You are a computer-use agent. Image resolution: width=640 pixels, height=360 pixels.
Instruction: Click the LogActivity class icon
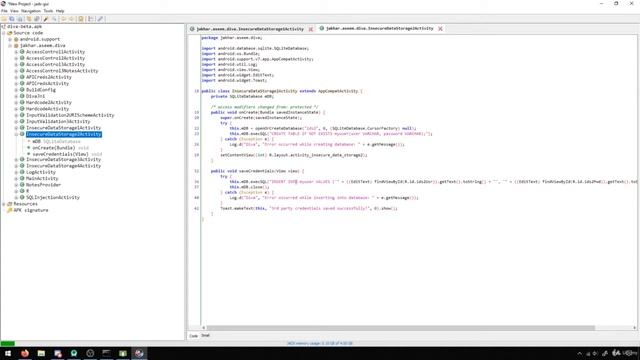[22, 172]
